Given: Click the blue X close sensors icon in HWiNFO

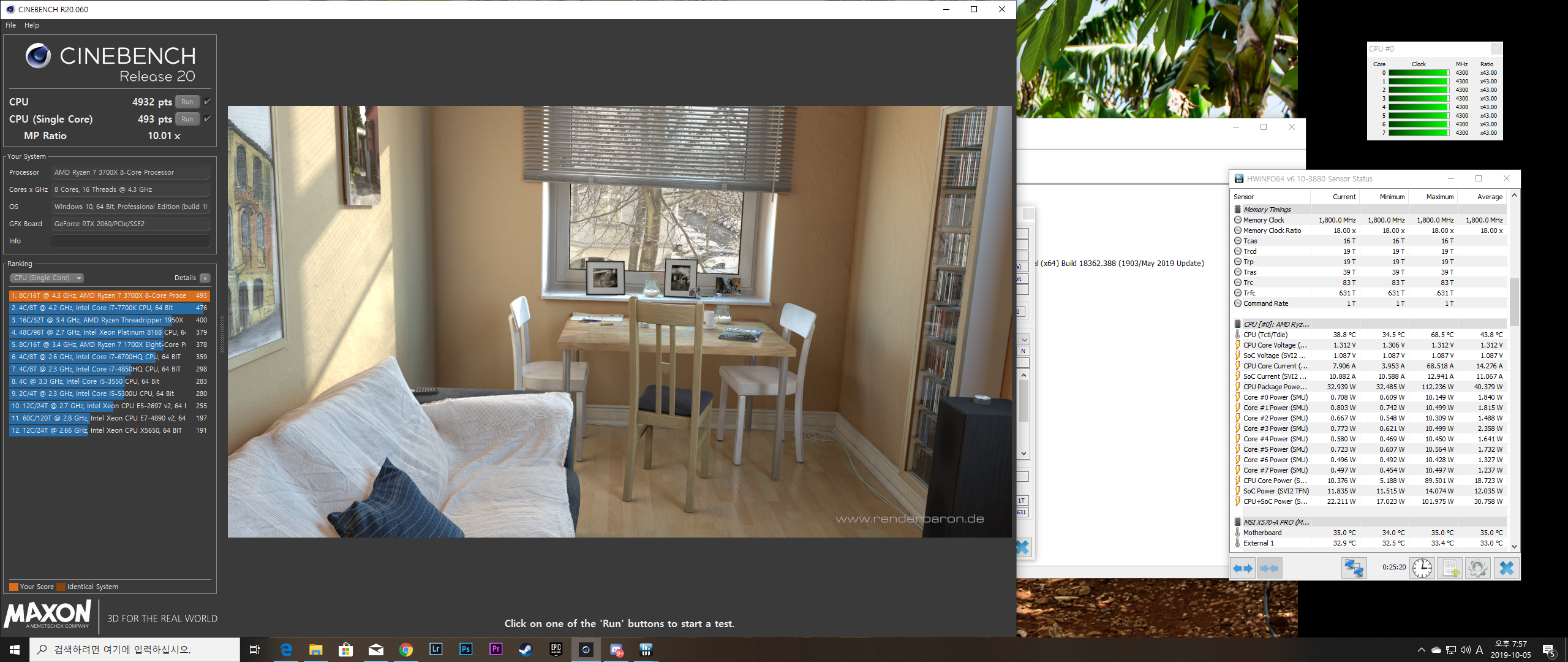Looking at the screenshot, I should (1506, 568).
